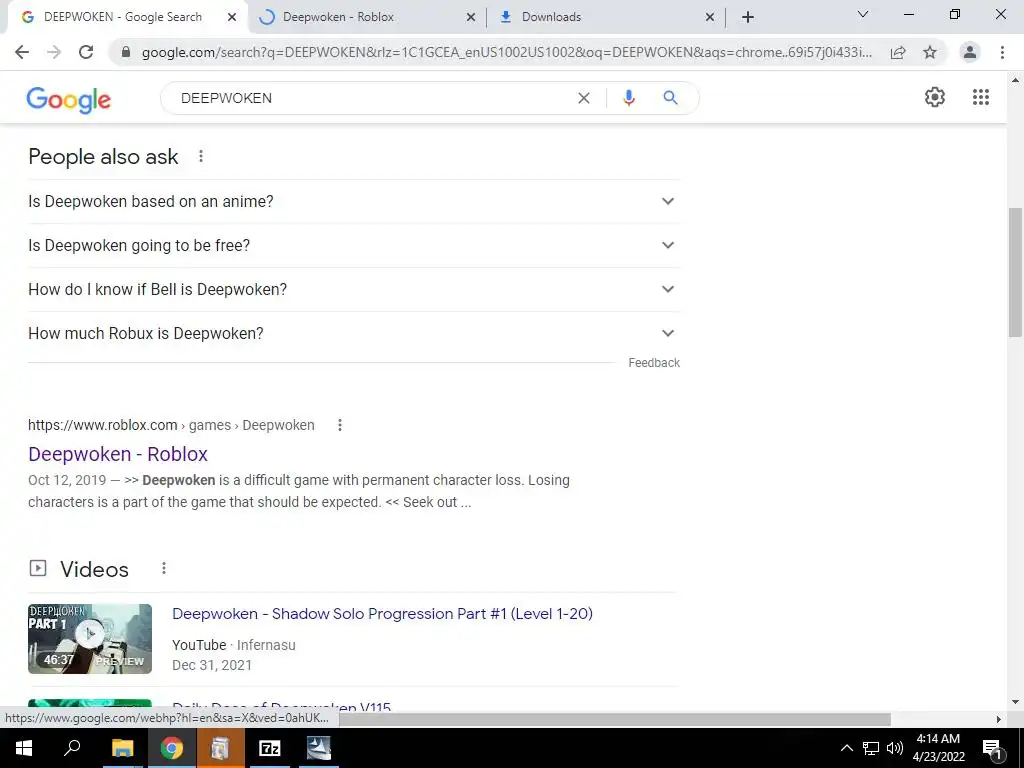
Task: Click the tab search chevron in title bar
Action: (863, 14)
